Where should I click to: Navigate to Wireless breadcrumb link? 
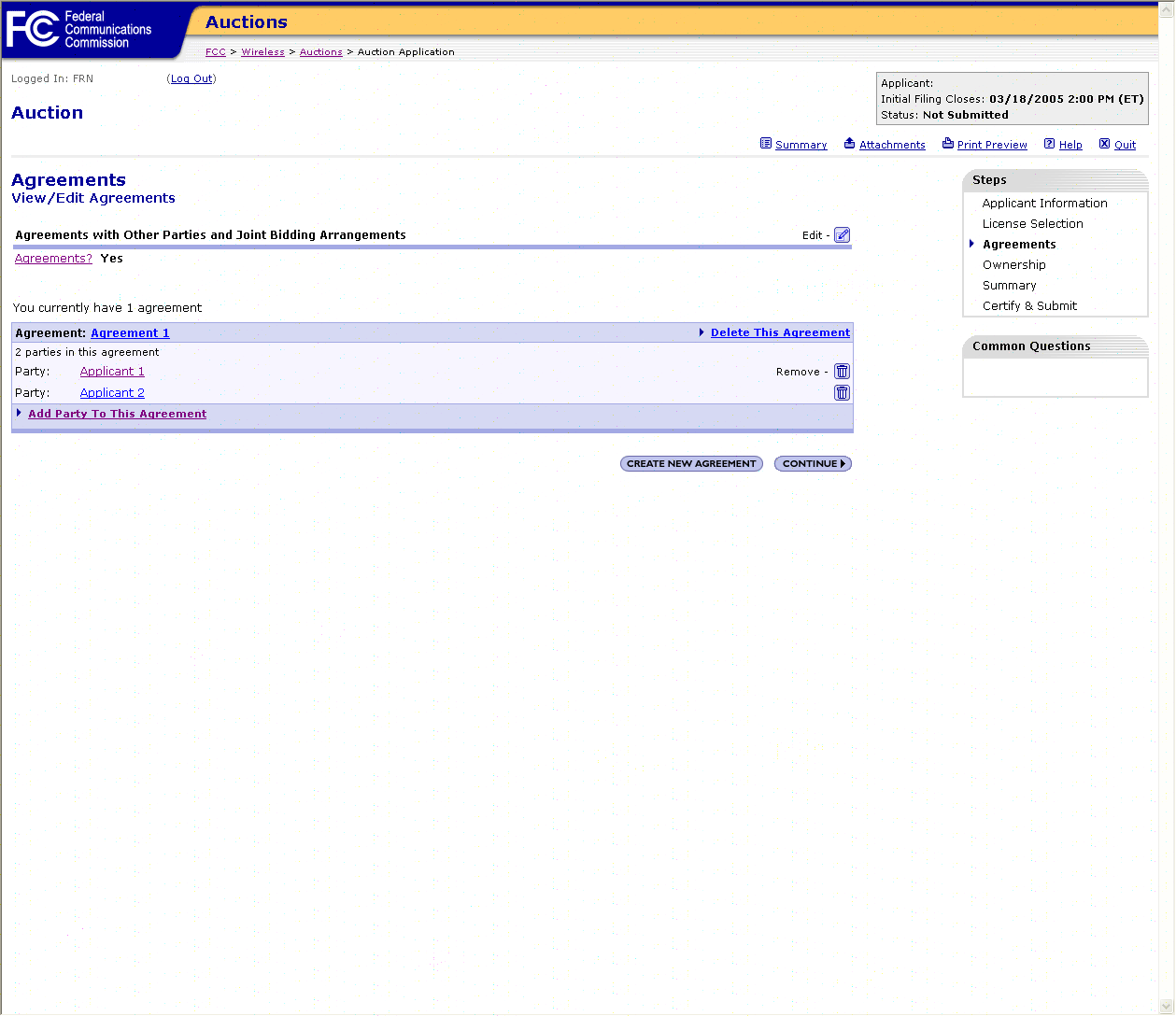(262, 52)
